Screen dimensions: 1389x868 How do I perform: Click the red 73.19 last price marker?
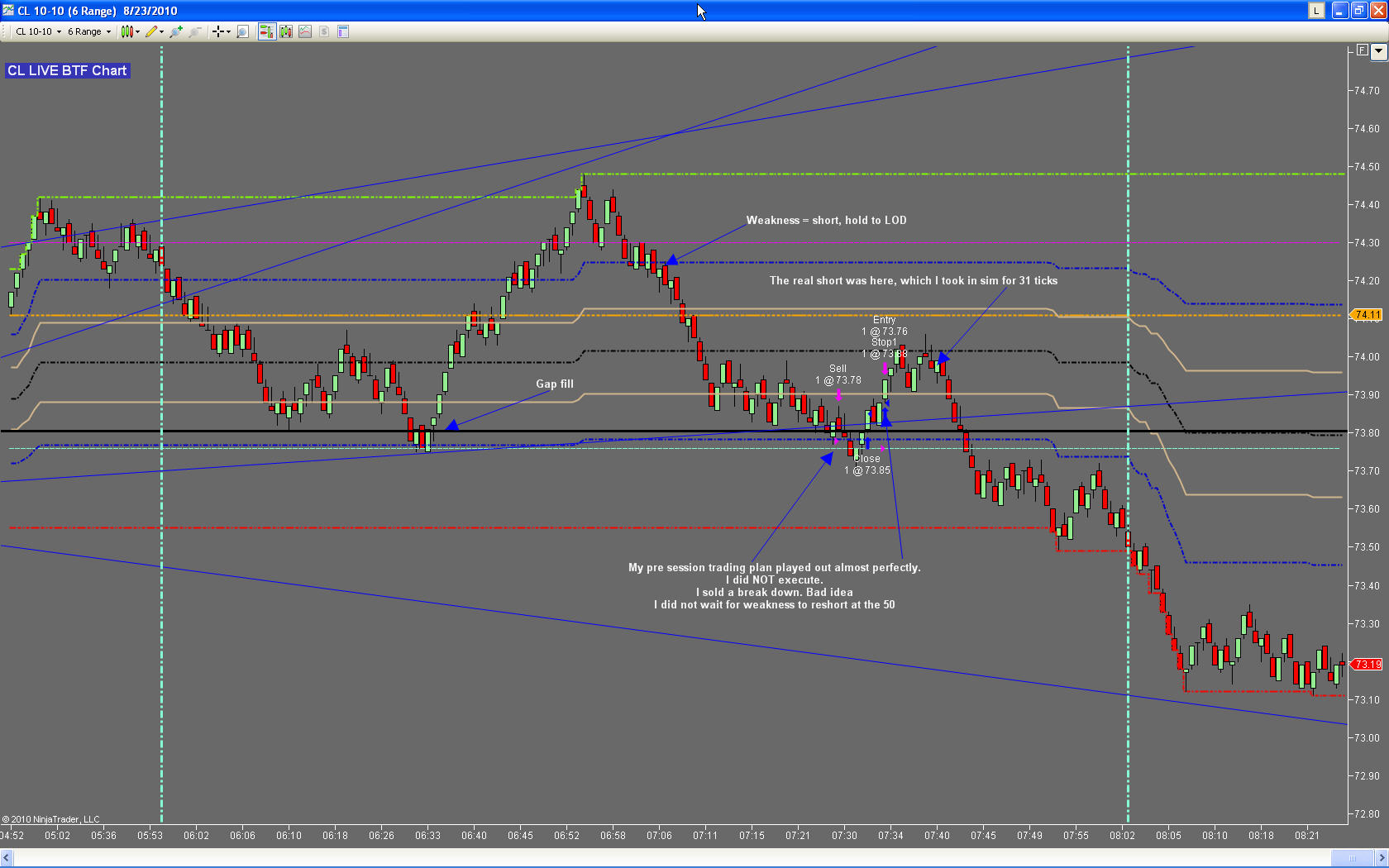[x=1366, y=665]
